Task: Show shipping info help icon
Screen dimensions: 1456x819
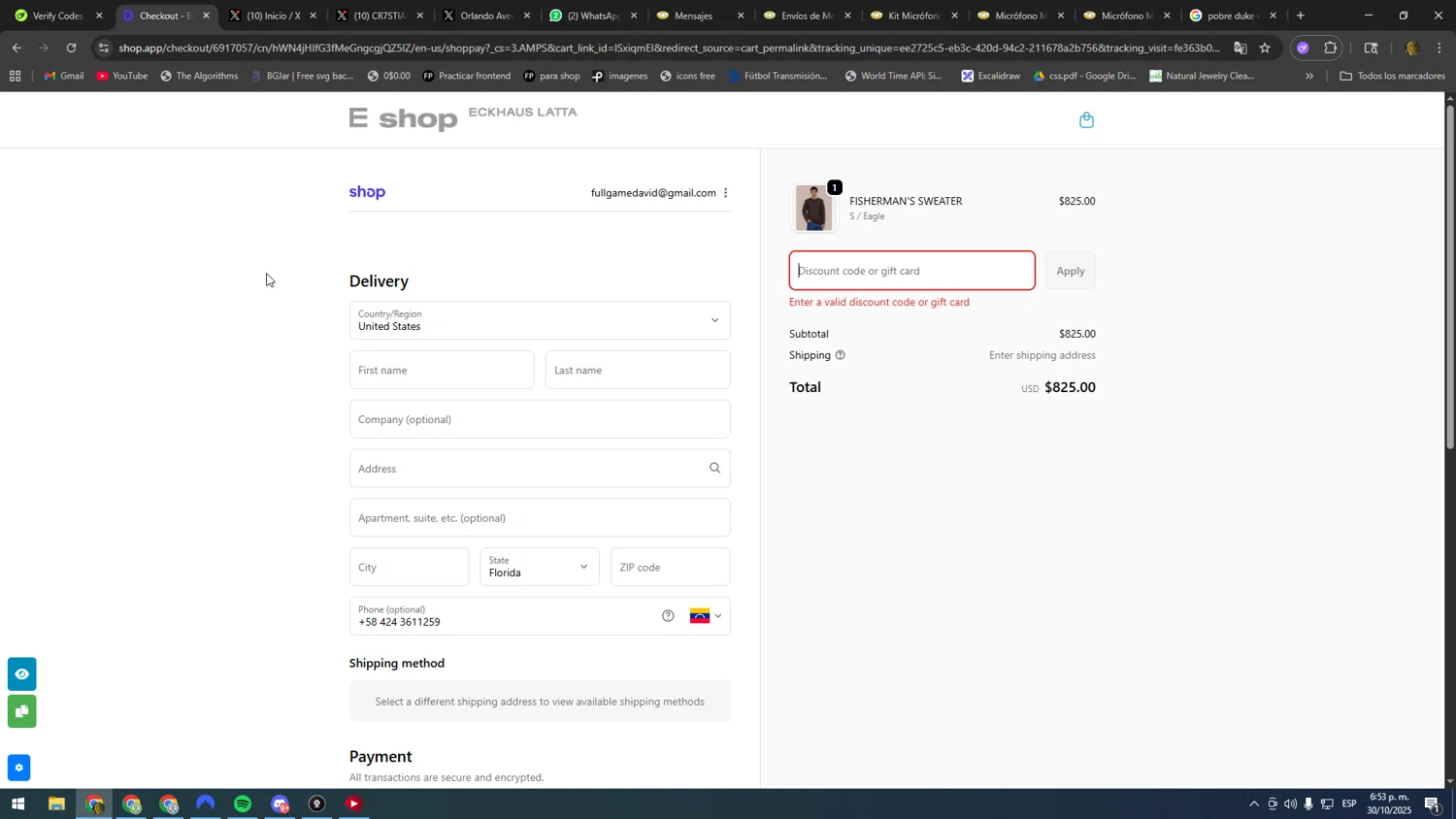Action: point(841,355)
